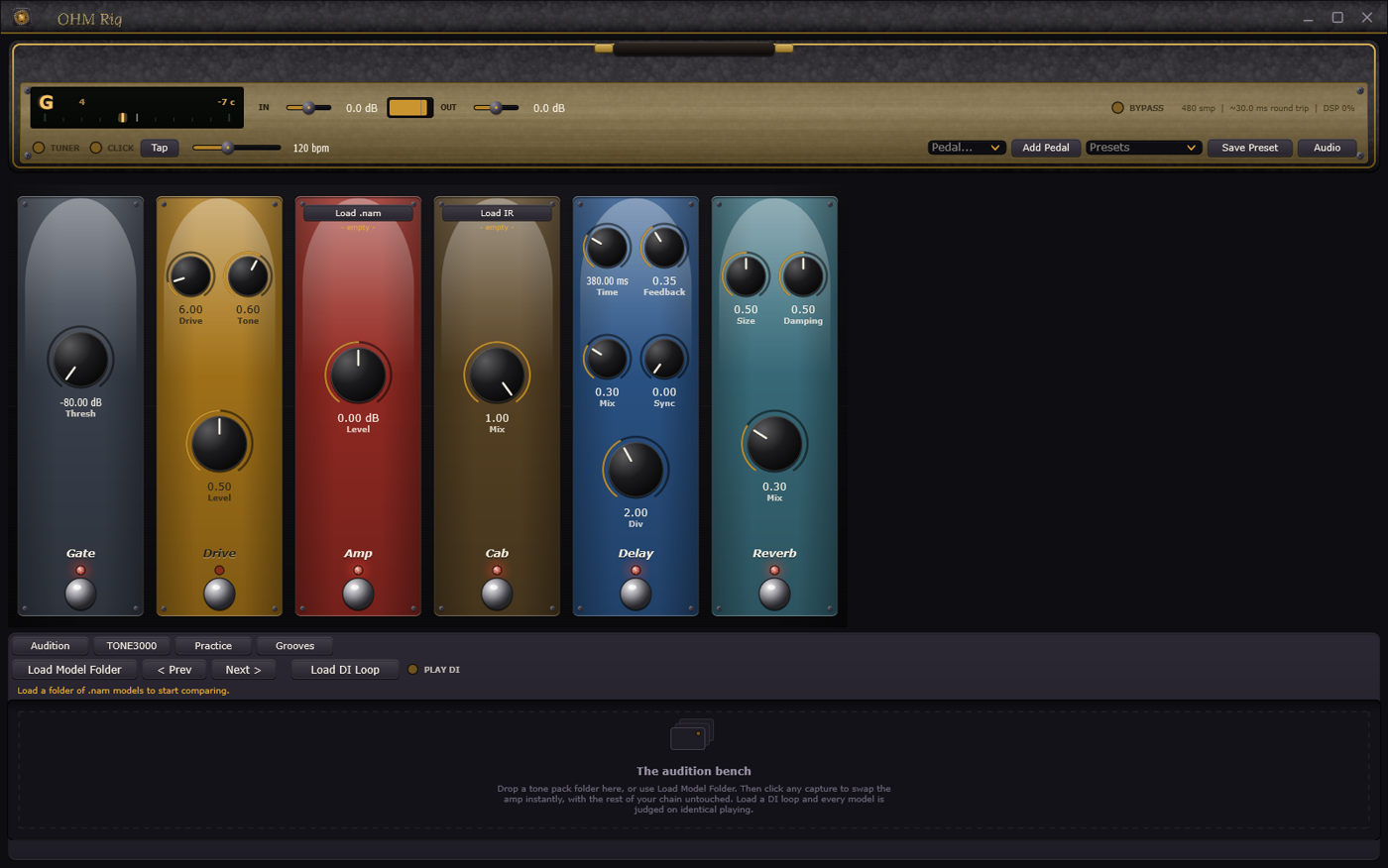
Task: Click the audition bench folder icon
Action: click(692, 735)
